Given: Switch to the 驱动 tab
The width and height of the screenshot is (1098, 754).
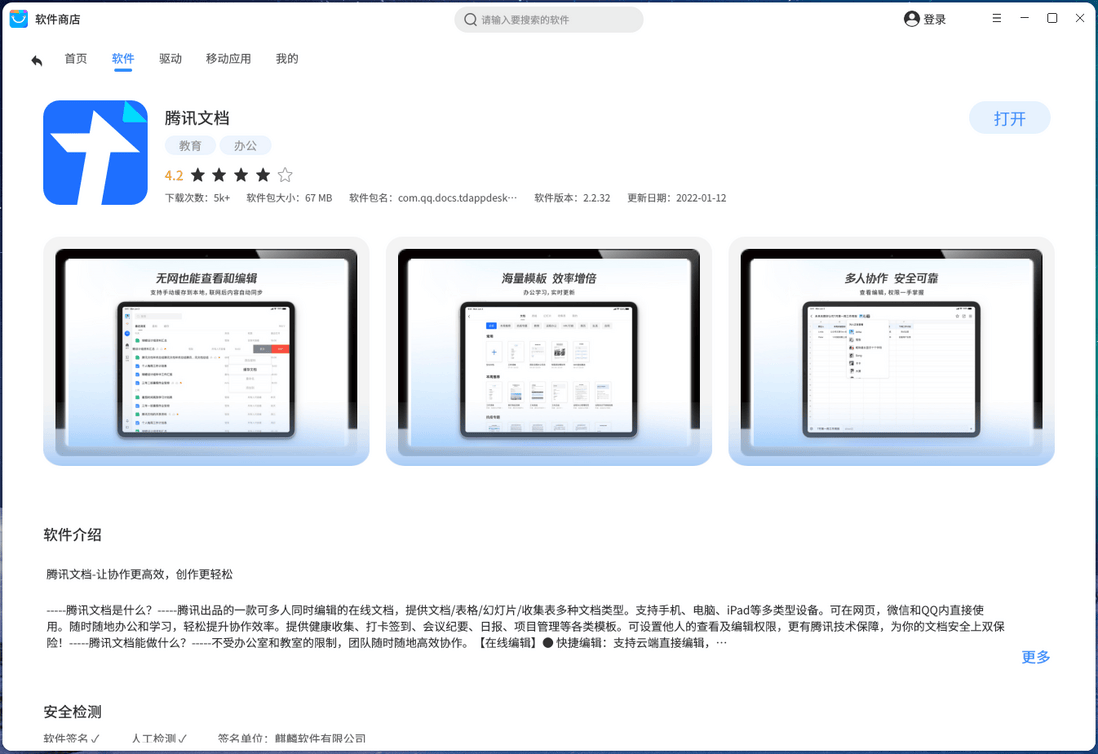Looking at the screenshot, I should (171, 59).
